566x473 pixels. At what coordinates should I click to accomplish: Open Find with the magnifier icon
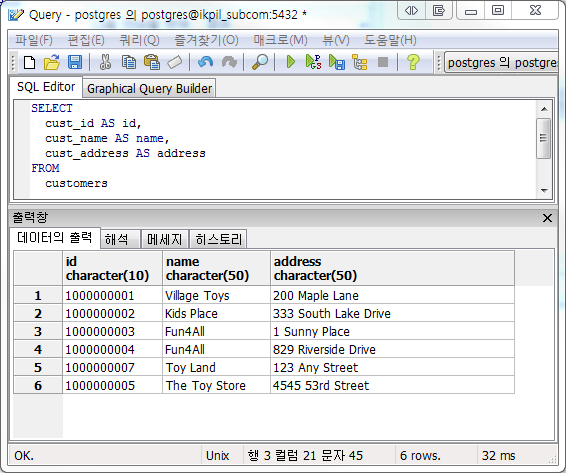tap(260, 62)
